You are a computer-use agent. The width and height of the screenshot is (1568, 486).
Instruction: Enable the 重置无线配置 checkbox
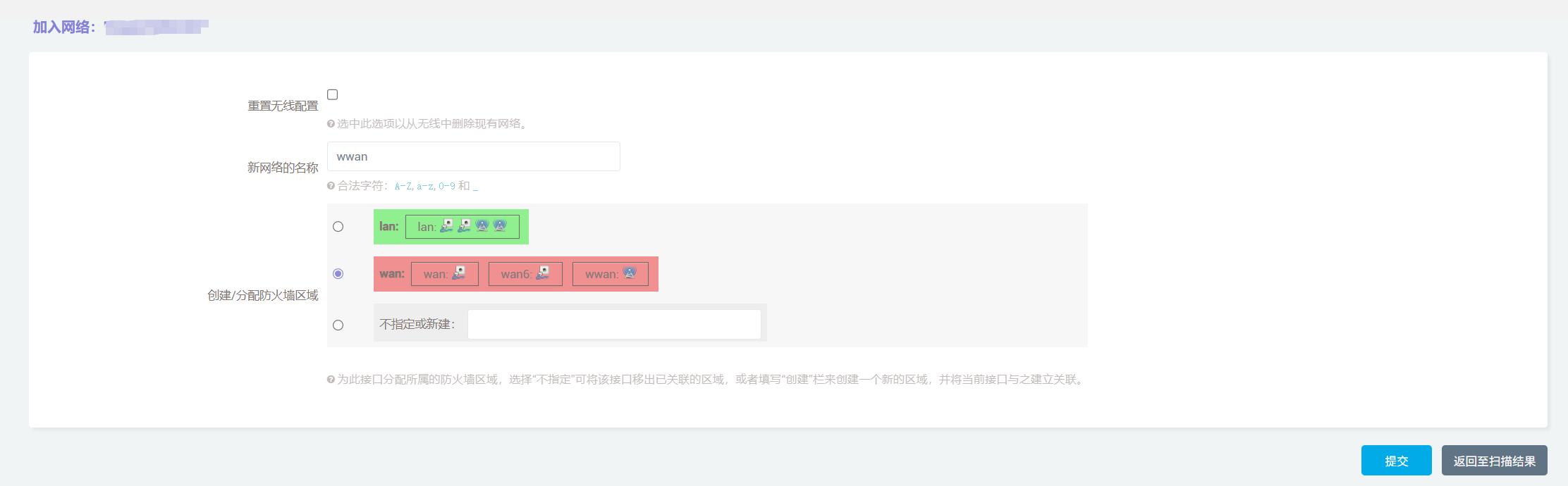point(333,94)
